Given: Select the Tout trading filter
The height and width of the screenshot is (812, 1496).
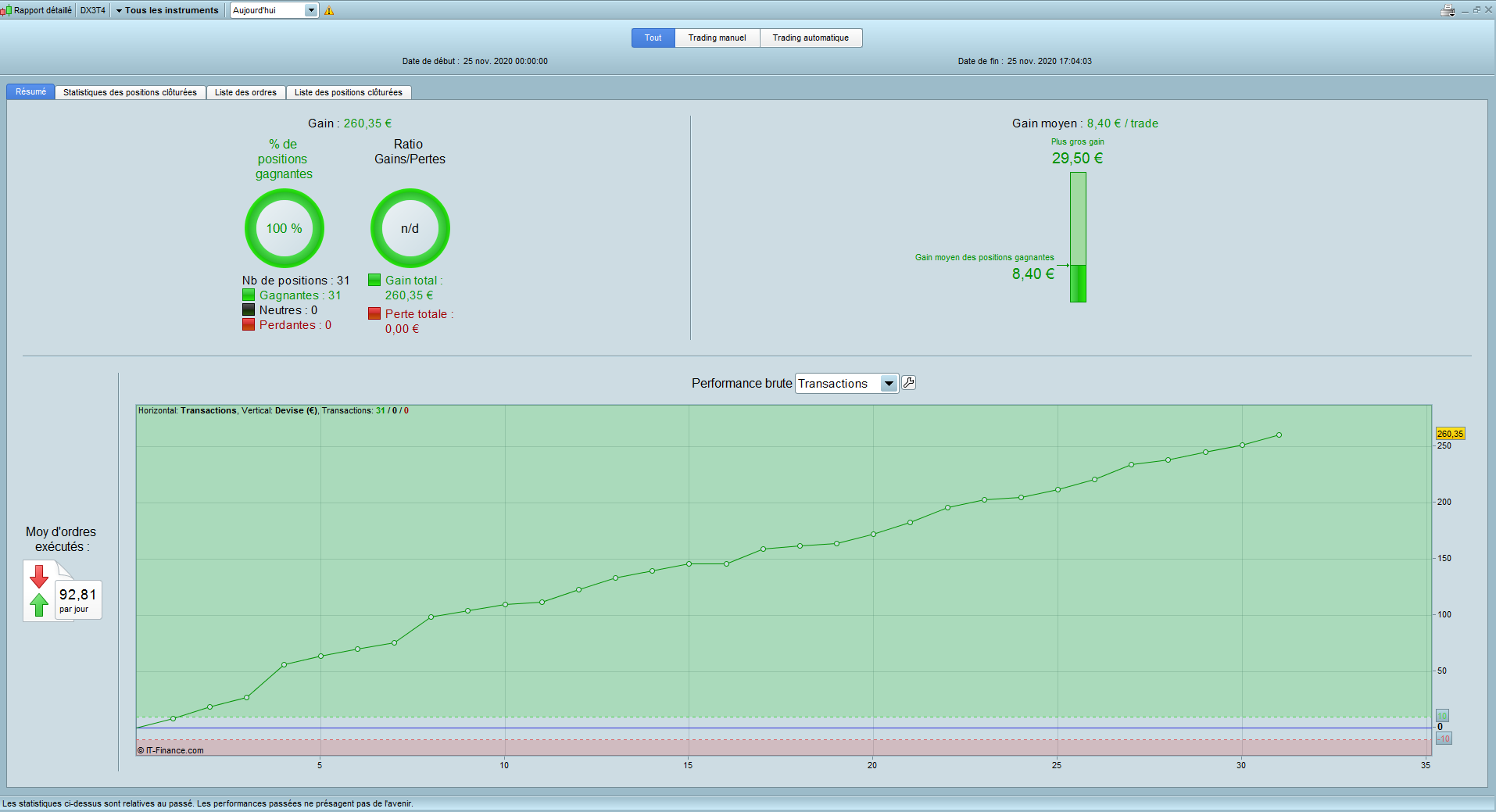Looking at the screenshot, I should pyautogui.click(x=653, y=38).
